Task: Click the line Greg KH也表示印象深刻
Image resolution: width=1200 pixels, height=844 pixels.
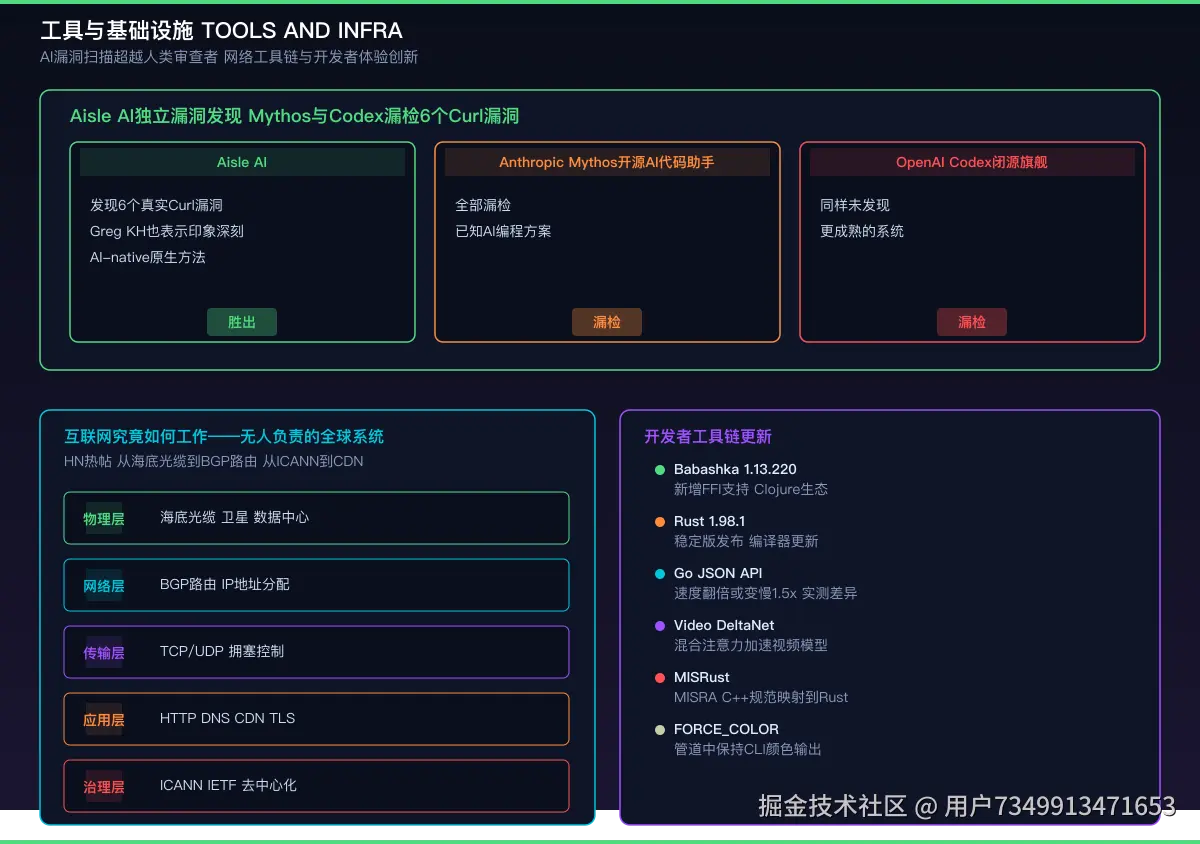Action: [x=167, y=231]
